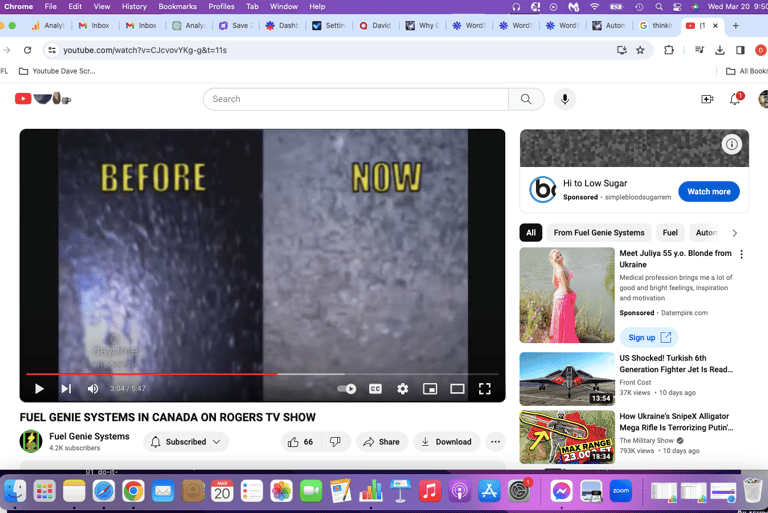768x513 pixels.
Task: Open YouTube notifications bell
Action: pyautogui.click(x=735, y=99)
